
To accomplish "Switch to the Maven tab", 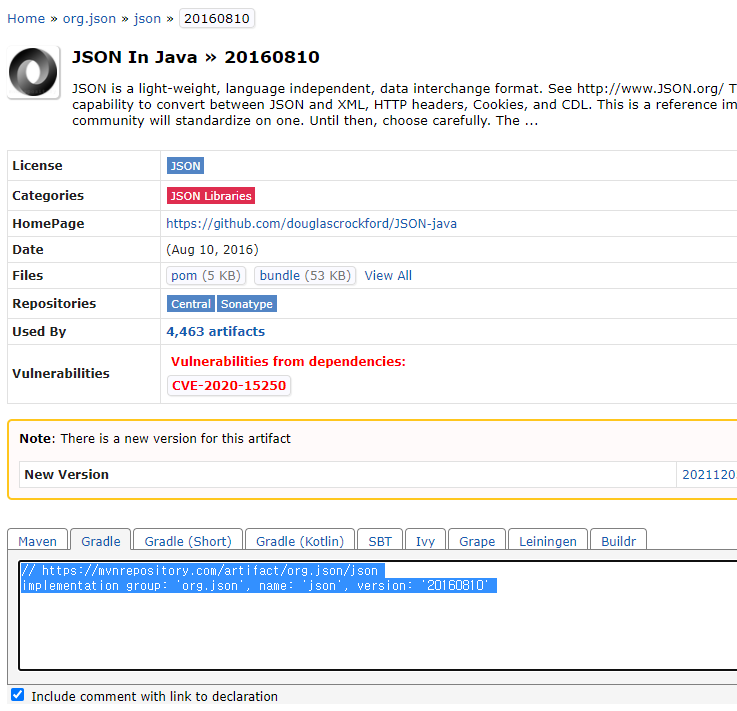I will 38,541.
